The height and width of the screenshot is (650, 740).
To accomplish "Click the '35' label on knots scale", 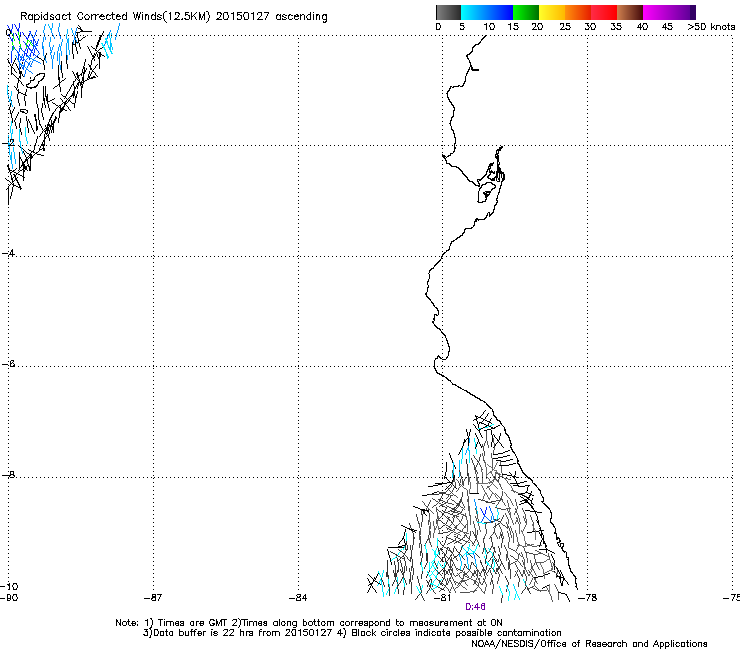I will tap(616, 27).
